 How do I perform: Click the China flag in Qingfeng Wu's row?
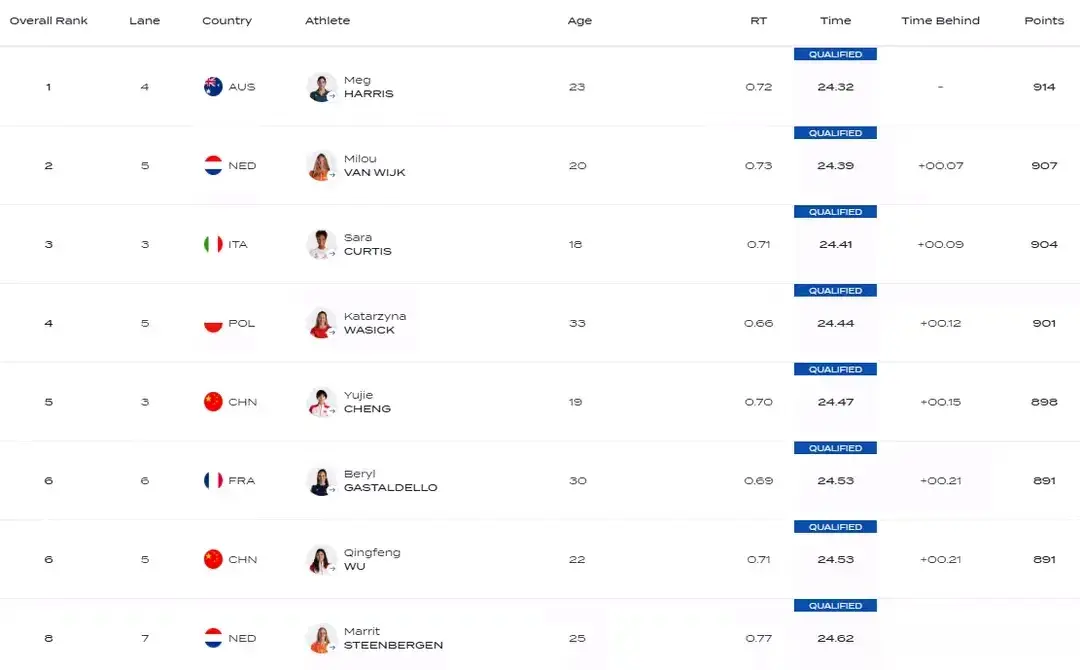213,560
